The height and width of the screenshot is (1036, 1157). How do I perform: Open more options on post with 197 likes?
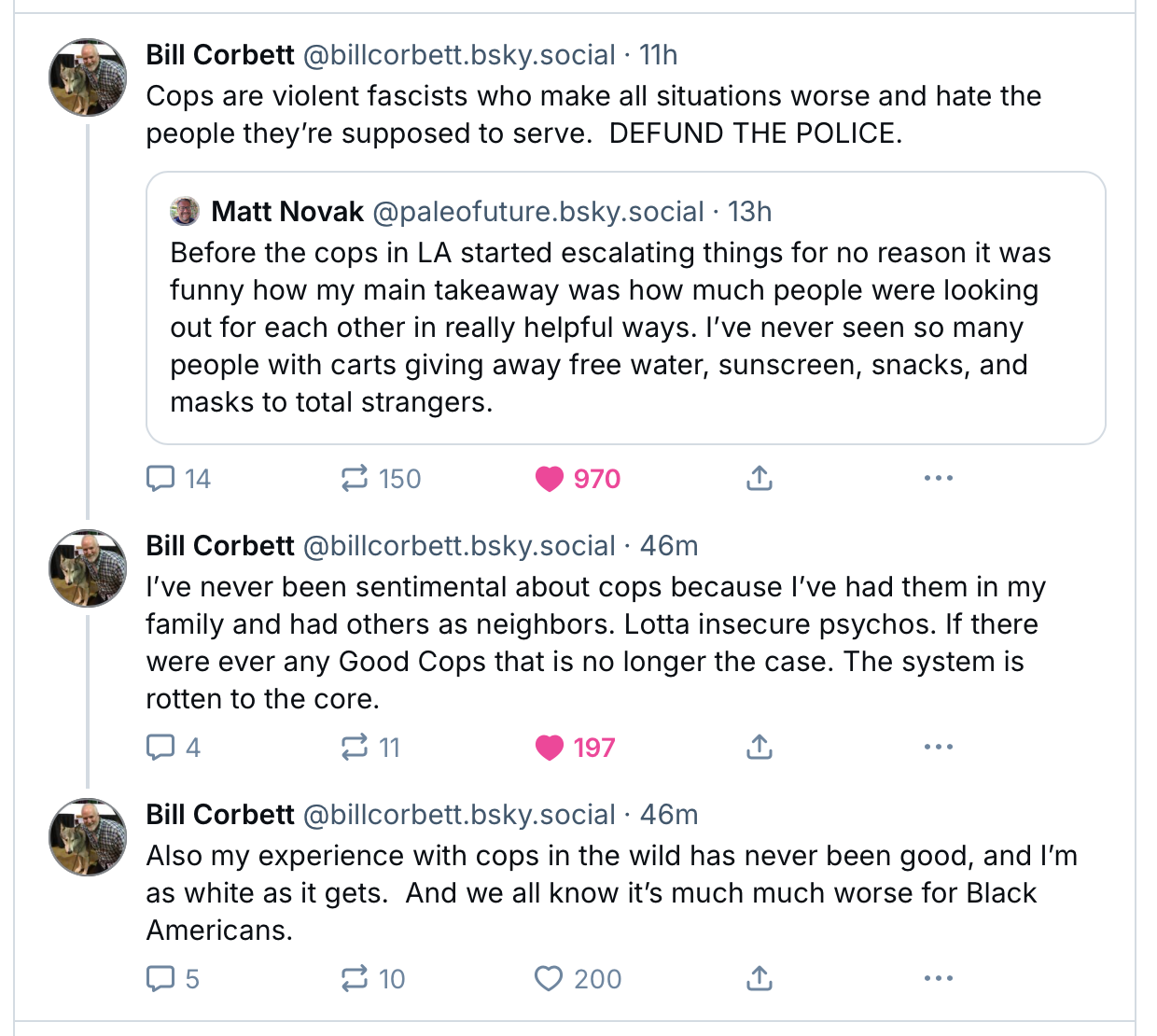point(938,748)
